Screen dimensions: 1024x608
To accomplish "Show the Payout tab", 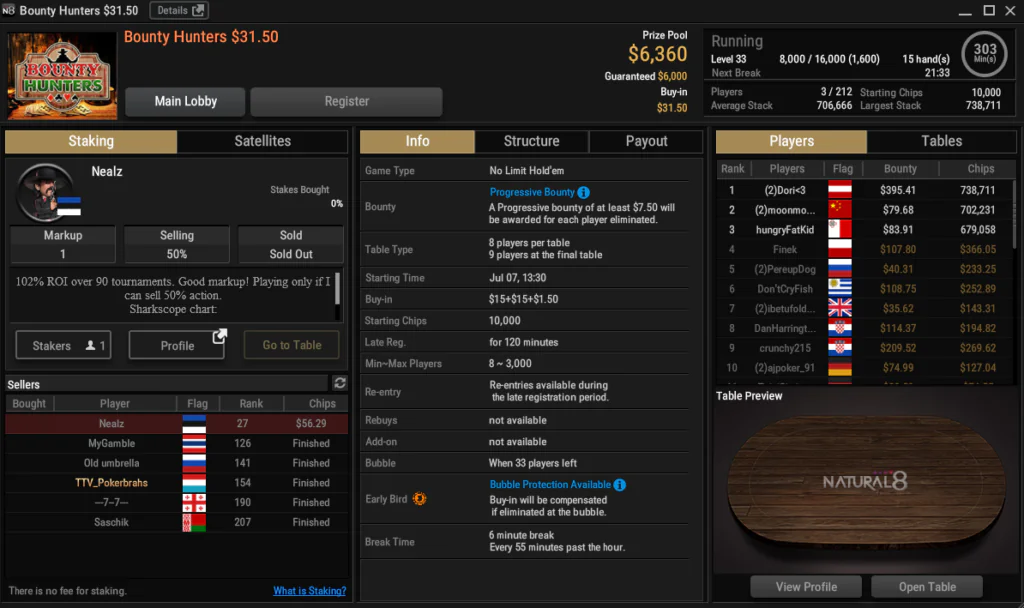I will pos(646,141).
